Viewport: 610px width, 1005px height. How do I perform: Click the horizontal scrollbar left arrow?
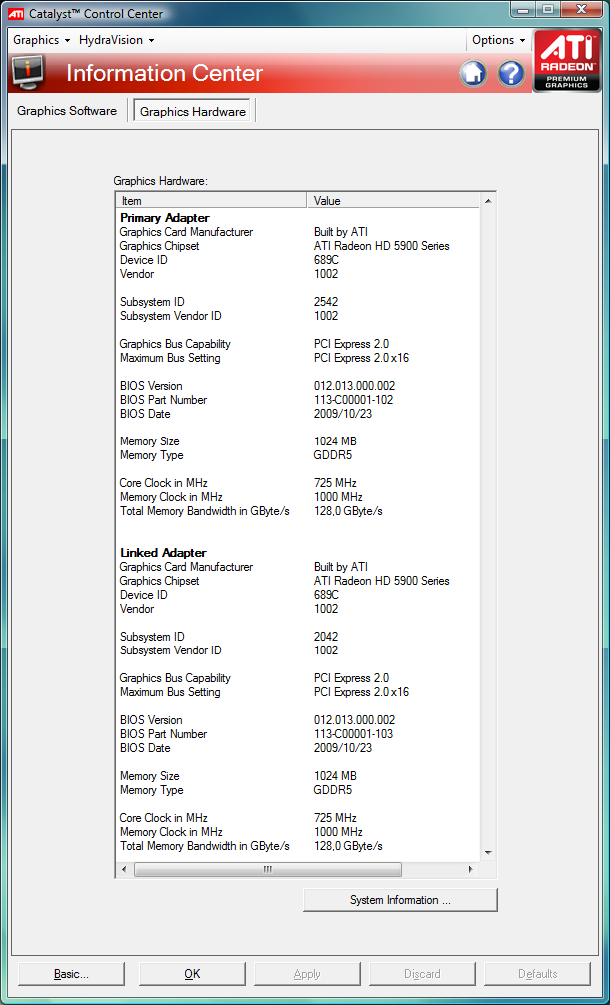tap(124, 870)
